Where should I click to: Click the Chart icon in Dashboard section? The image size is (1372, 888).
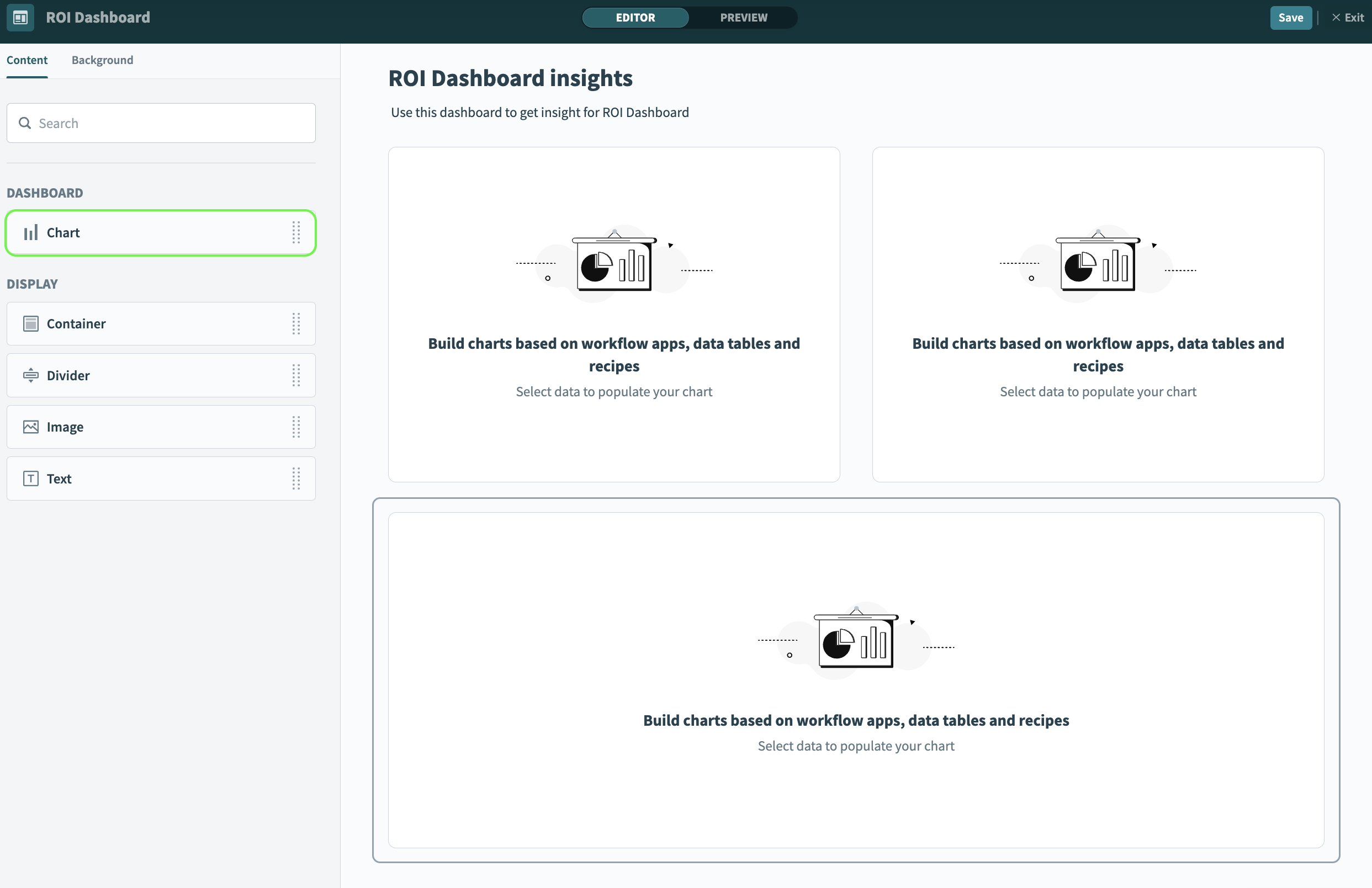point(31,231)
